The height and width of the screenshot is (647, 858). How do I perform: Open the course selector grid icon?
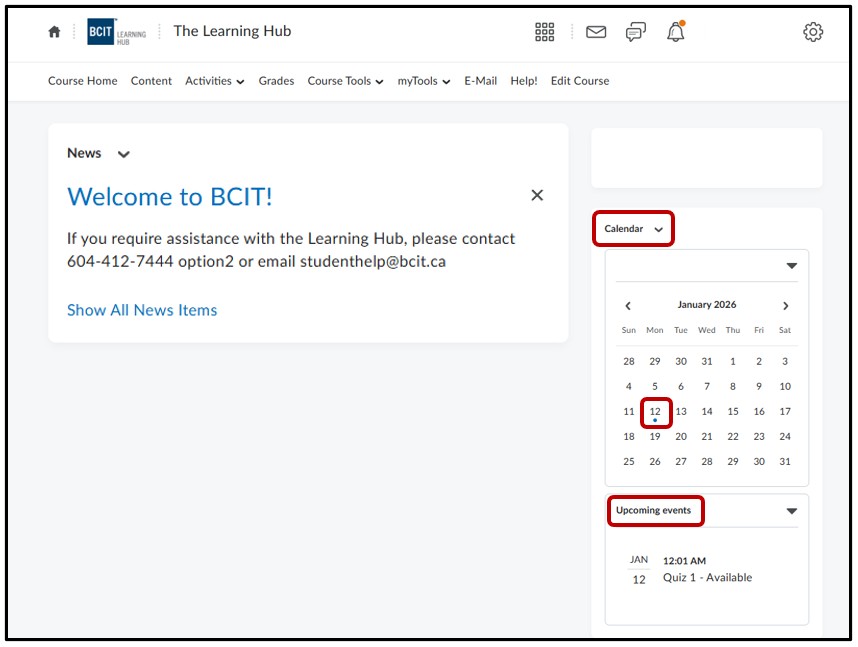(x=544, y=32)
